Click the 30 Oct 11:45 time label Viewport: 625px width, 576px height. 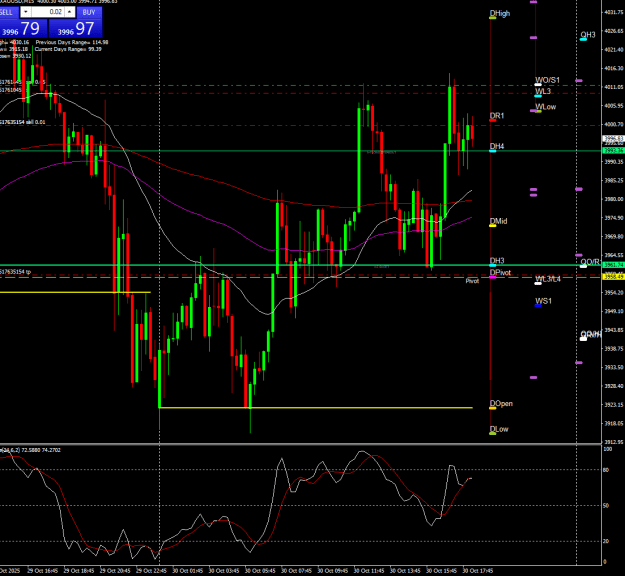[x=369, y=571]
